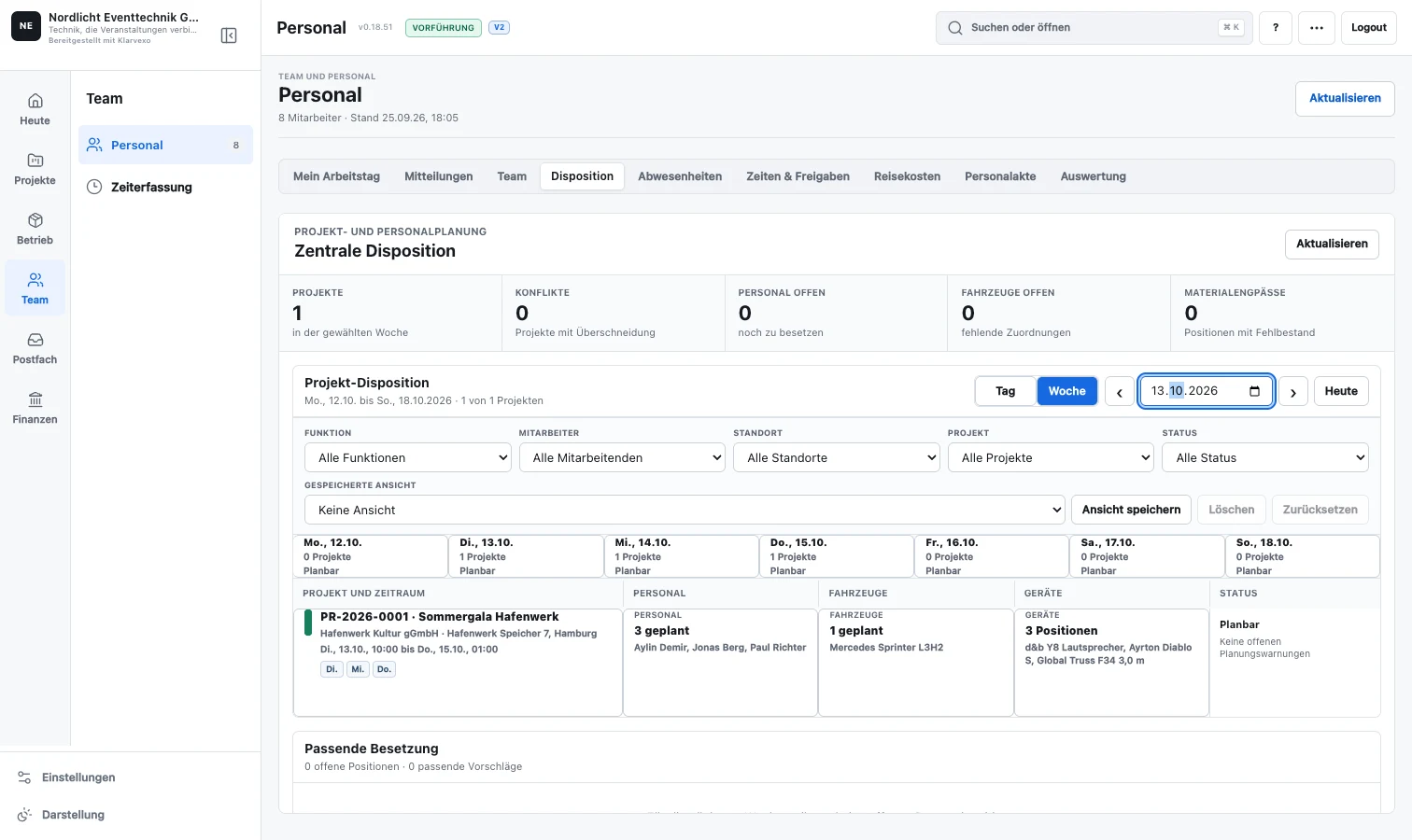Open the Projekt filter dropdown
Image resolution: width=1412 pixels, height=840 pixels.
tap(1051, 457)
